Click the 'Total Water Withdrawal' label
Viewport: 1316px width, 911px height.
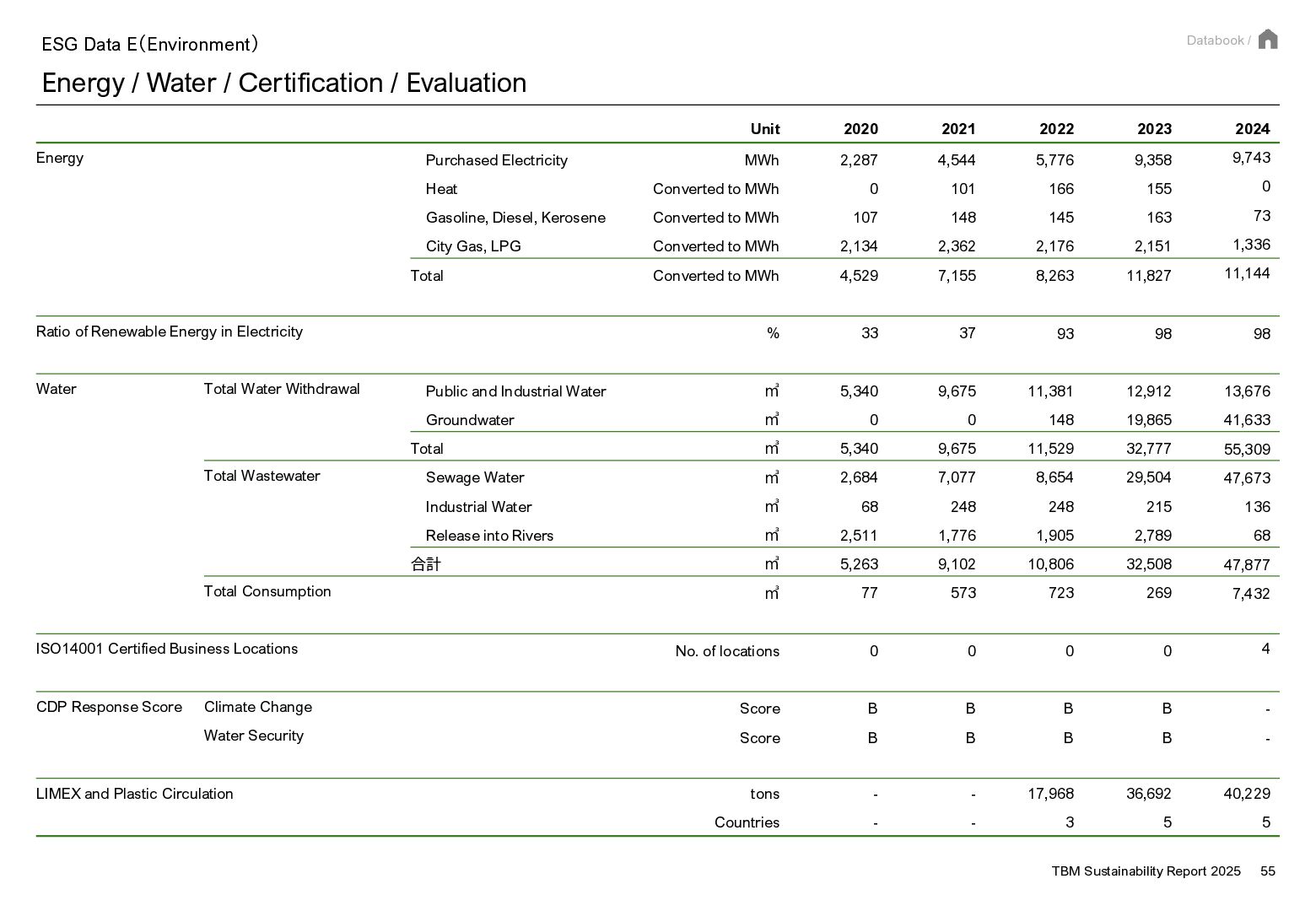(x=282, y=389)
